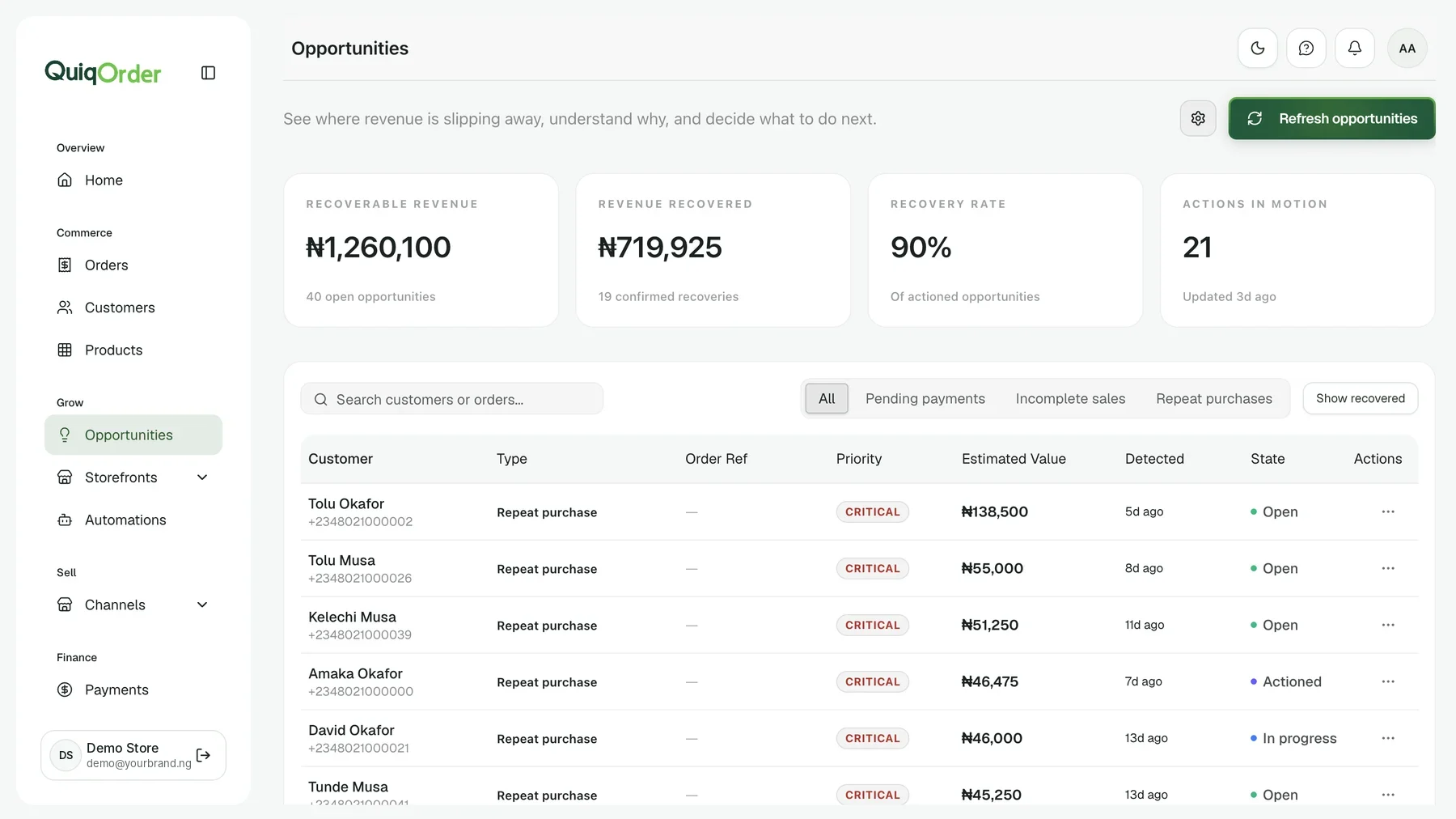This screenshot has height=819, width=1456.
Task: Open opportunities settings gear
Action: click(x=1198, y=119)
